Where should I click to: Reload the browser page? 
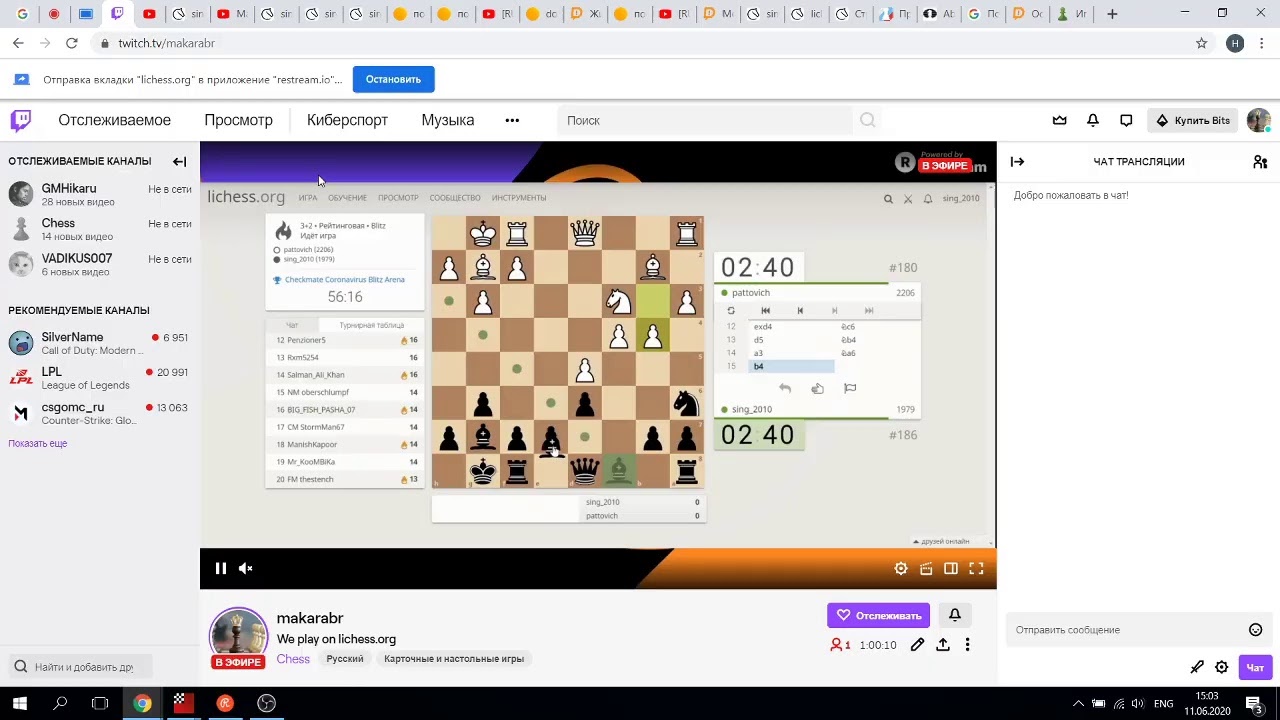coord(71,43)
